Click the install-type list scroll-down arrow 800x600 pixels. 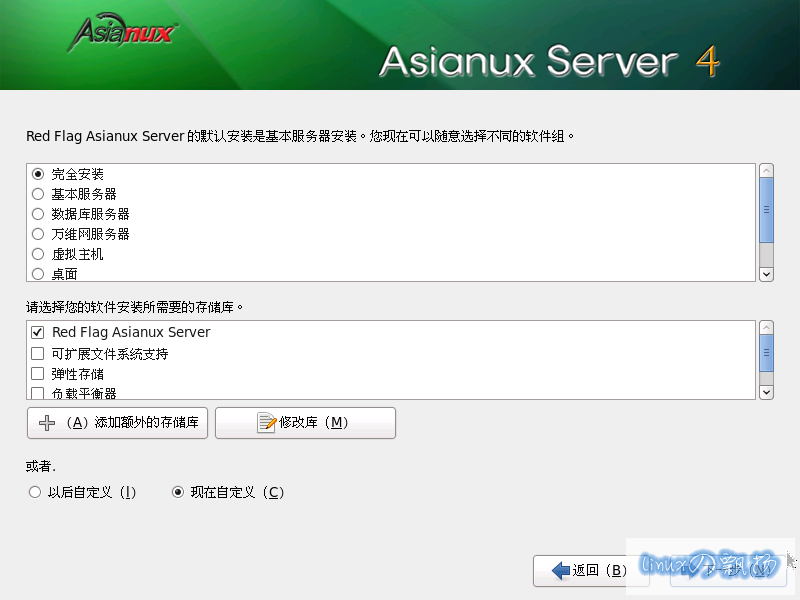click(766, 274)
